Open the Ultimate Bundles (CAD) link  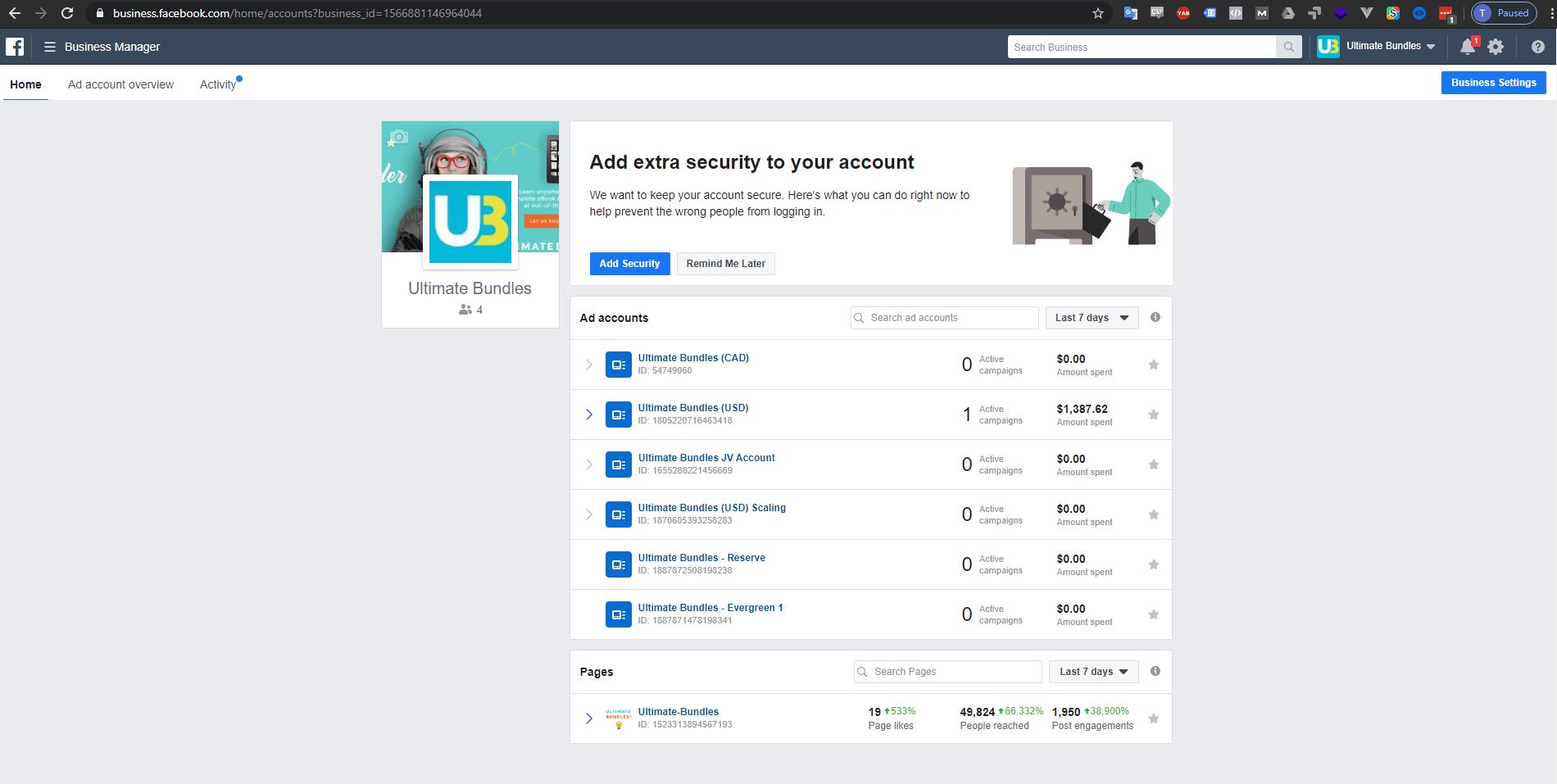(693, 358)
